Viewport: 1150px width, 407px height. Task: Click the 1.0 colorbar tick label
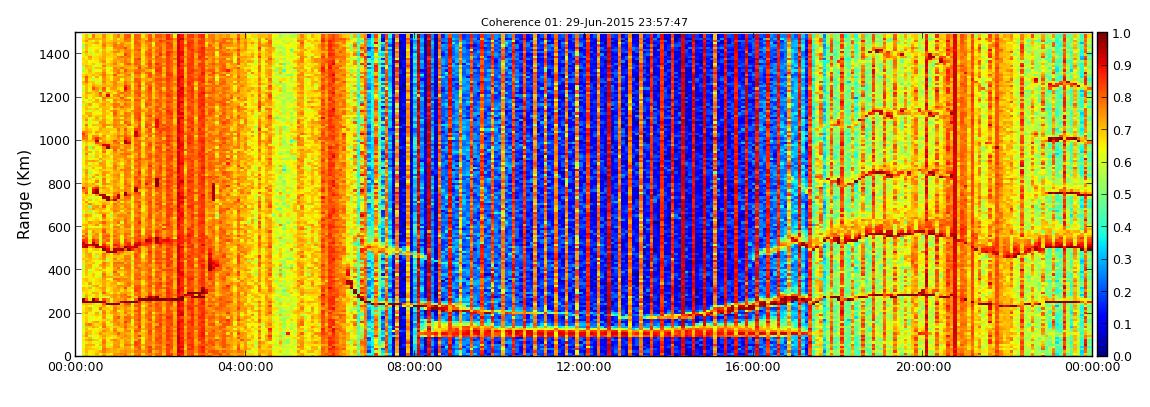pos(1121,34)
